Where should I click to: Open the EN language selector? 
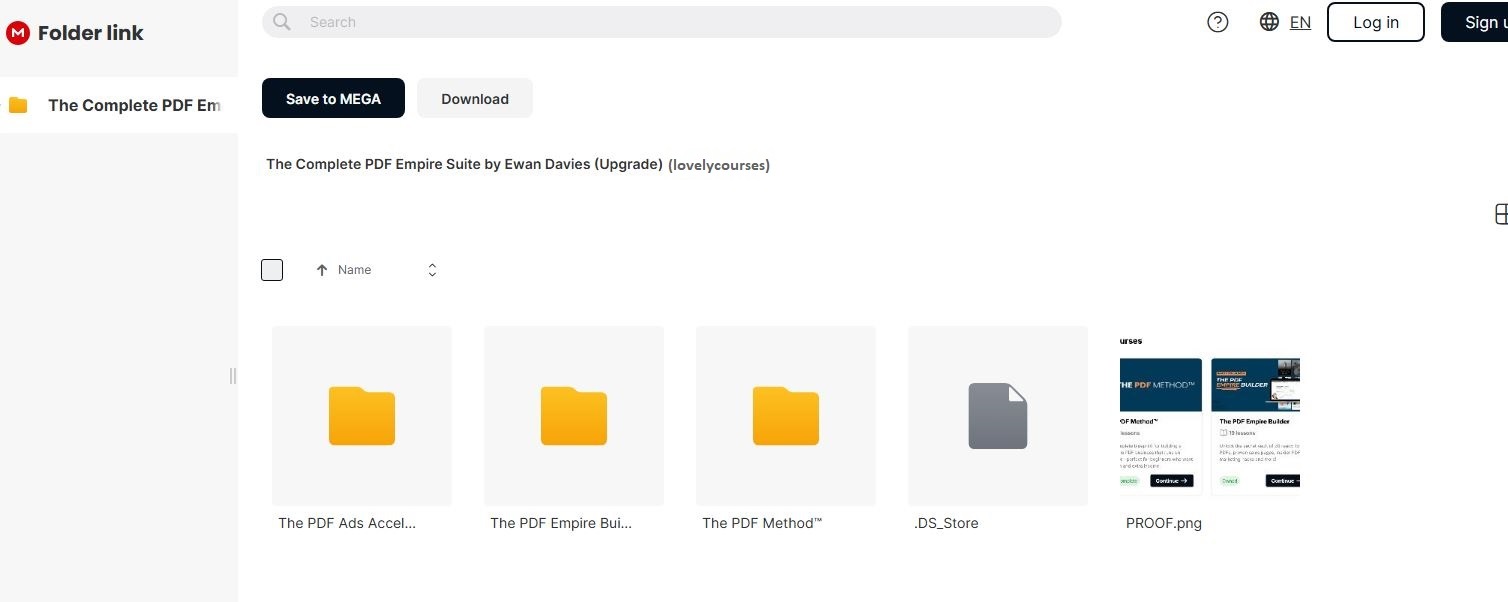pos(1300,22)
